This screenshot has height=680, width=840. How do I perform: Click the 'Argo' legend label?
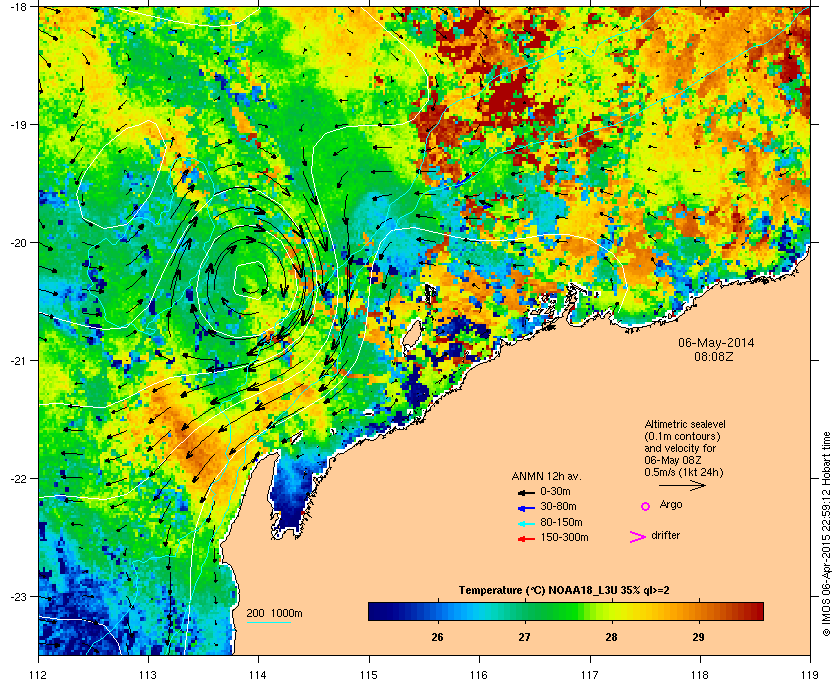click(x=671, y=505)
